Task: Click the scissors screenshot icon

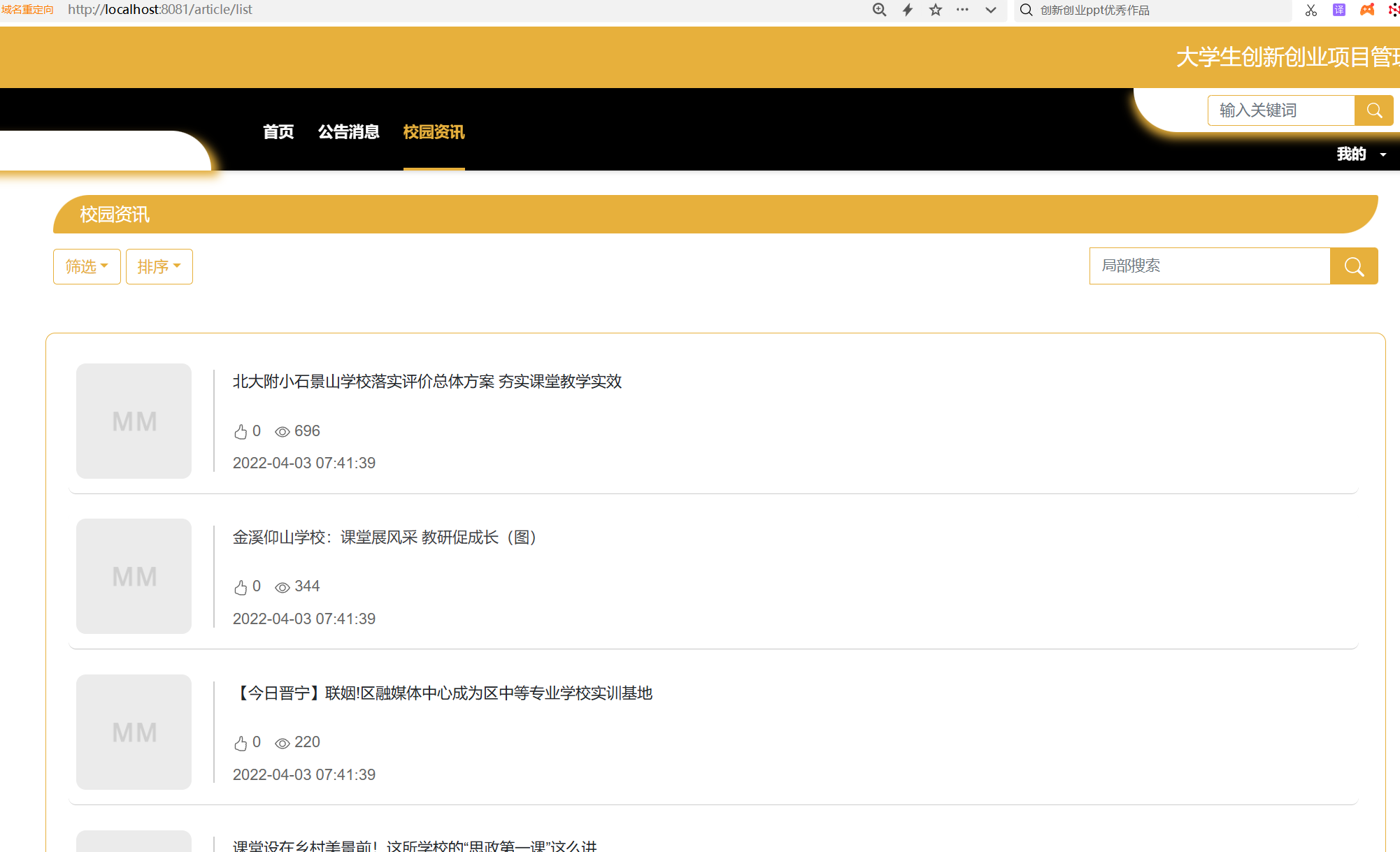Action: [1311, 10]
